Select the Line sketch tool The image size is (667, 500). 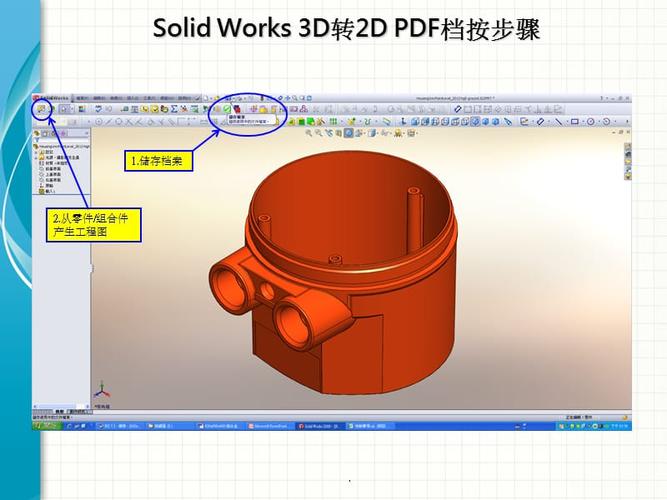pos(558,121)
